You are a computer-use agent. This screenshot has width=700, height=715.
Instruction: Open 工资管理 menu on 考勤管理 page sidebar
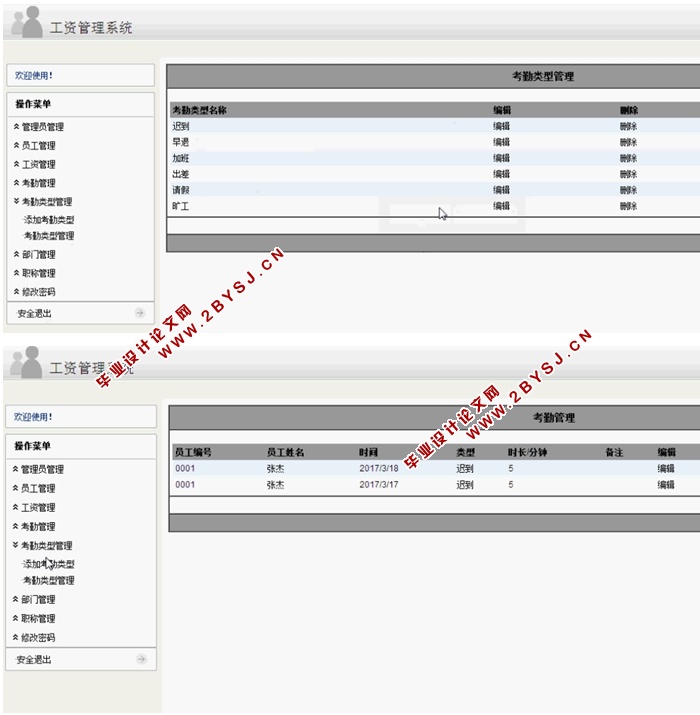pyautogui.click(x=38, y=508)
